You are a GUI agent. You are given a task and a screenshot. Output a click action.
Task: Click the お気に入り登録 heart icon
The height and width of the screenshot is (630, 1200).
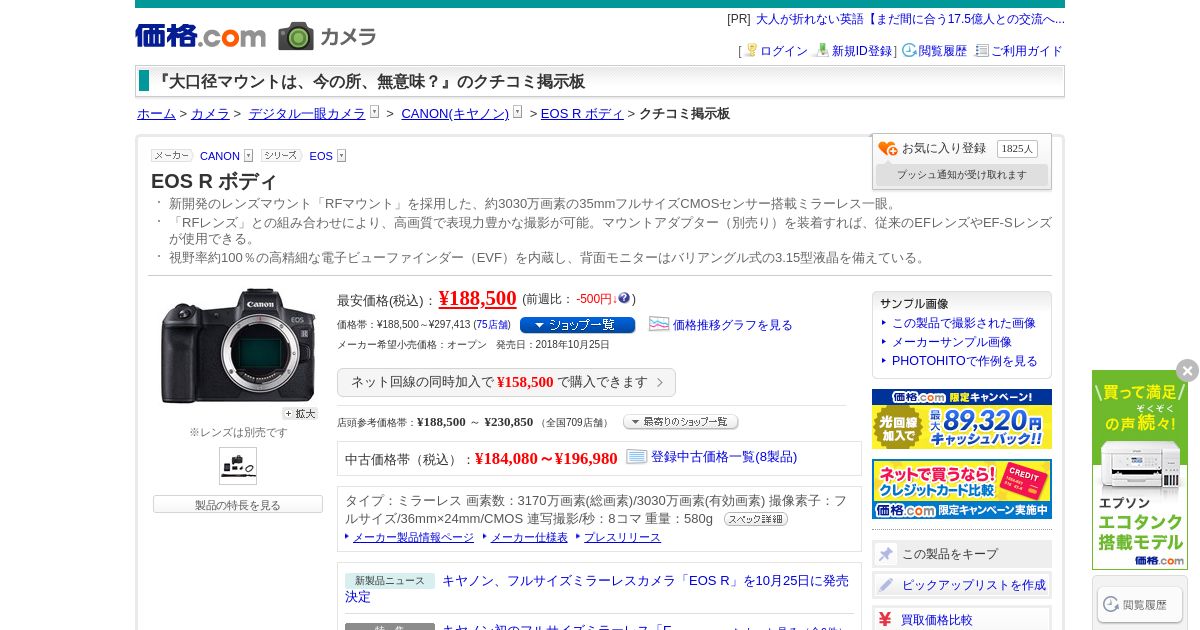[x=888, y=148]
